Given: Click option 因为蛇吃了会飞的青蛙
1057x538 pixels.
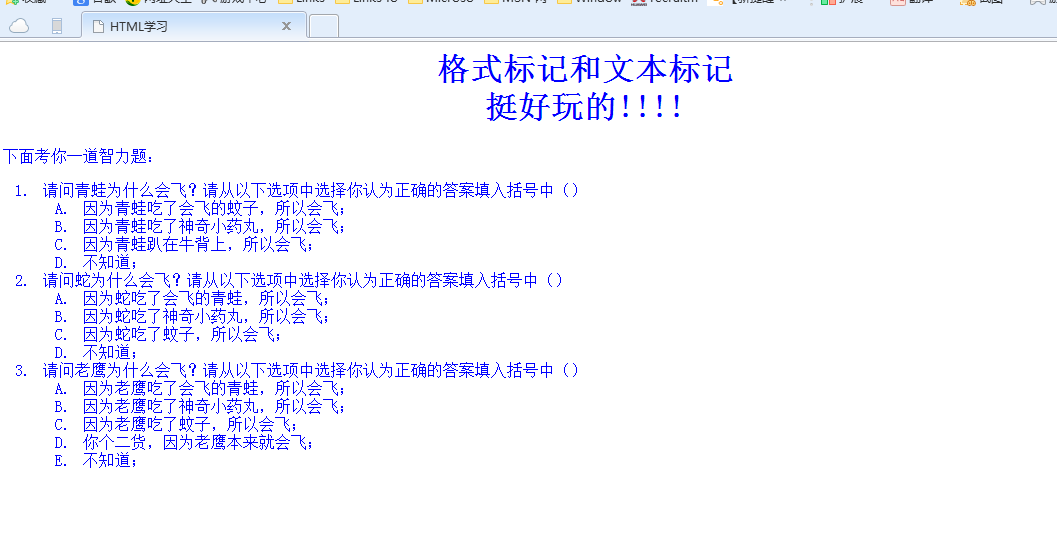Looking at the screenshot, I should (206, 298).
